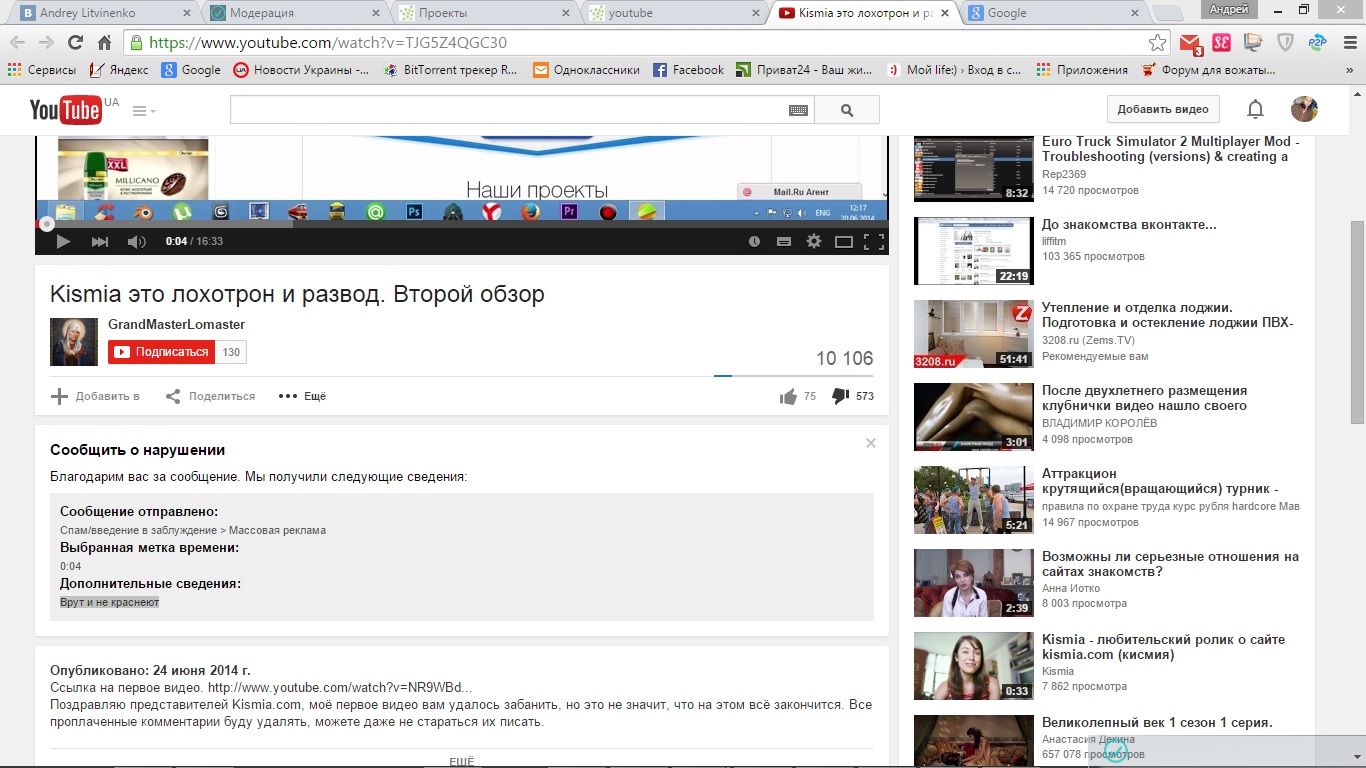Click Поделиться to share the video
This screenshot has width=1366, height=768.
(210, 396)
